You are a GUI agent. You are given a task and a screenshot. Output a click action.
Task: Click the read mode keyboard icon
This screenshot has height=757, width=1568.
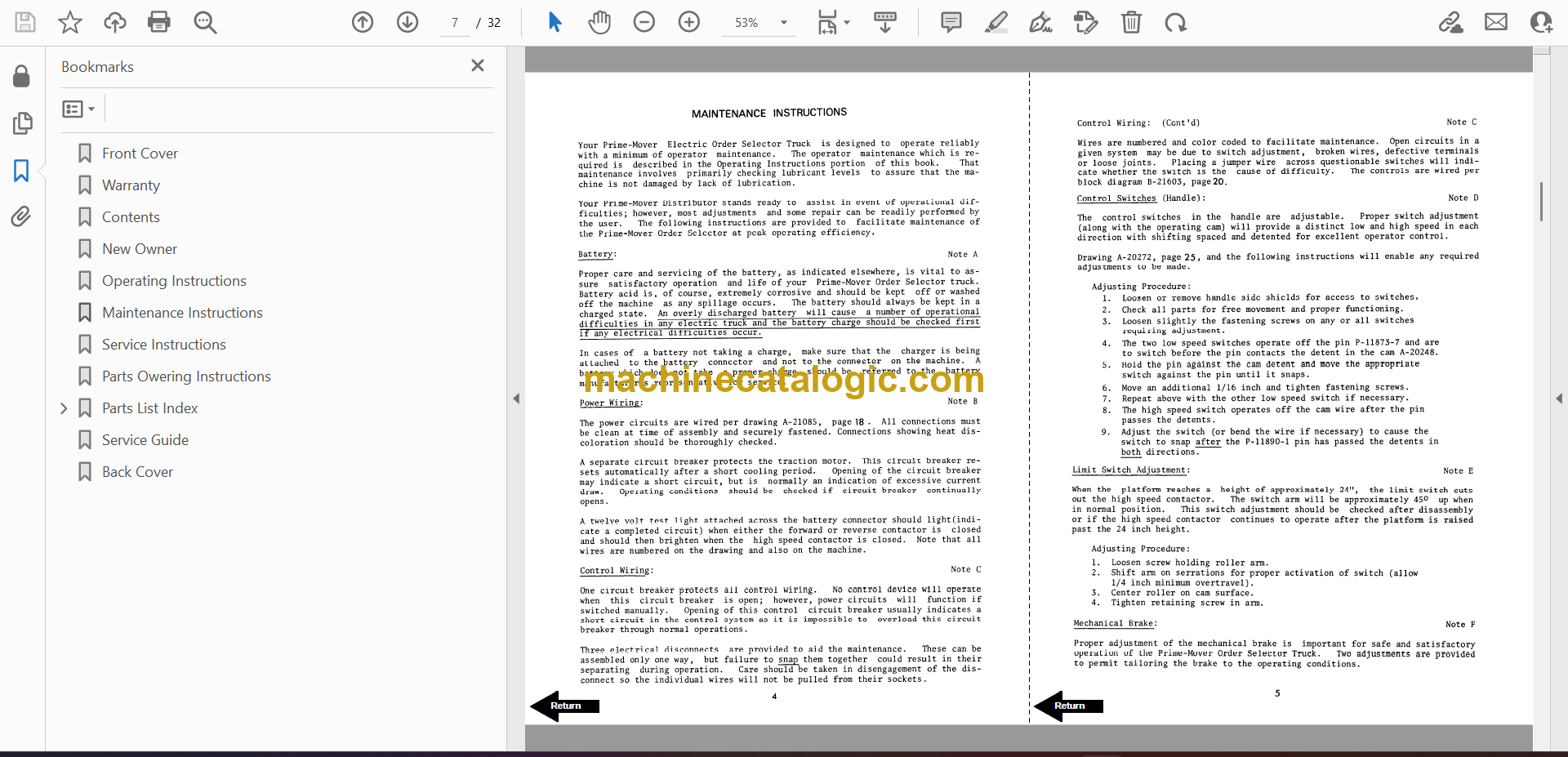coord(884,22)
